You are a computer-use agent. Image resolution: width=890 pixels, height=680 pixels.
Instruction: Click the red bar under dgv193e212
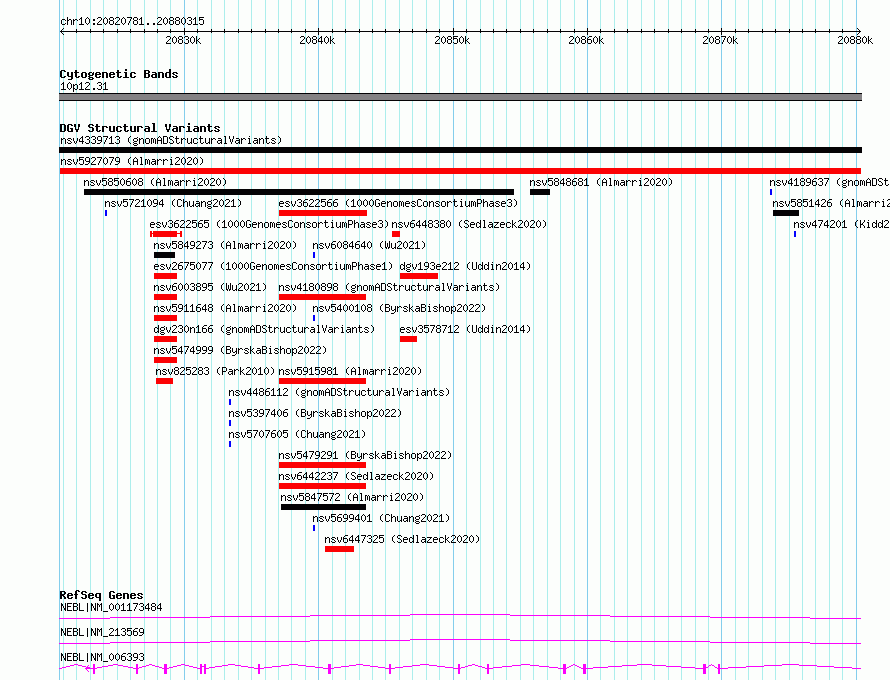(419, 276)
